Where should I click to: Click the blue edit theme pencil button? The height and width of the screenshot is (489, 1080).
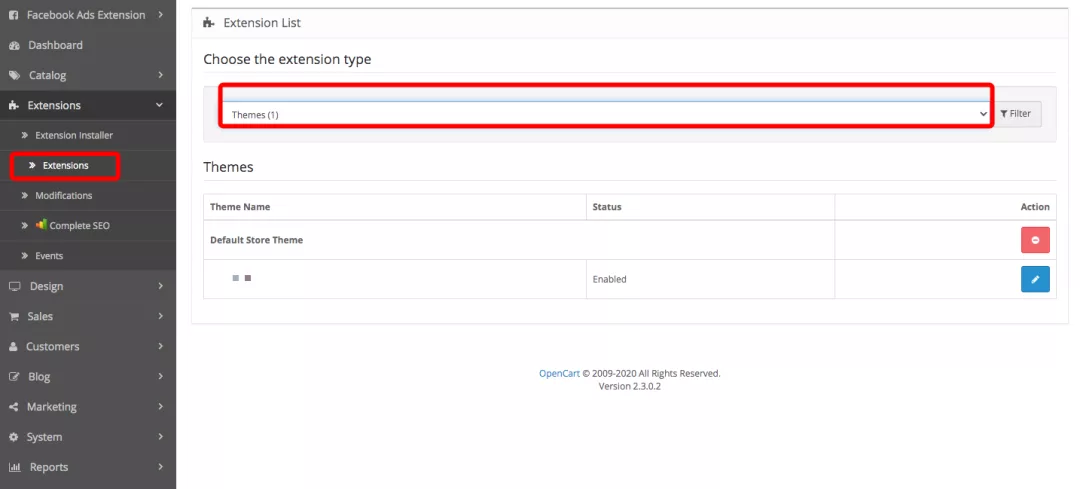tap(1035, 279)
